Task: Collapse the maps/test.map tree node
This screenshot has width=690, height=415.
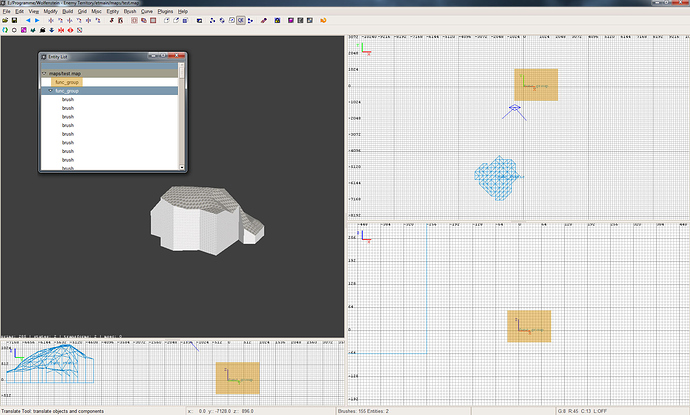Action: coord(43,73)
